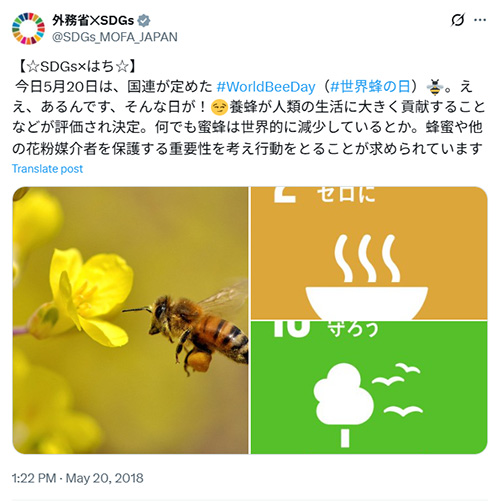This screenshot has width=500, height=502.
Task: Click the 【☆SDGs×はち☆】 headline line
Action: 76,66
